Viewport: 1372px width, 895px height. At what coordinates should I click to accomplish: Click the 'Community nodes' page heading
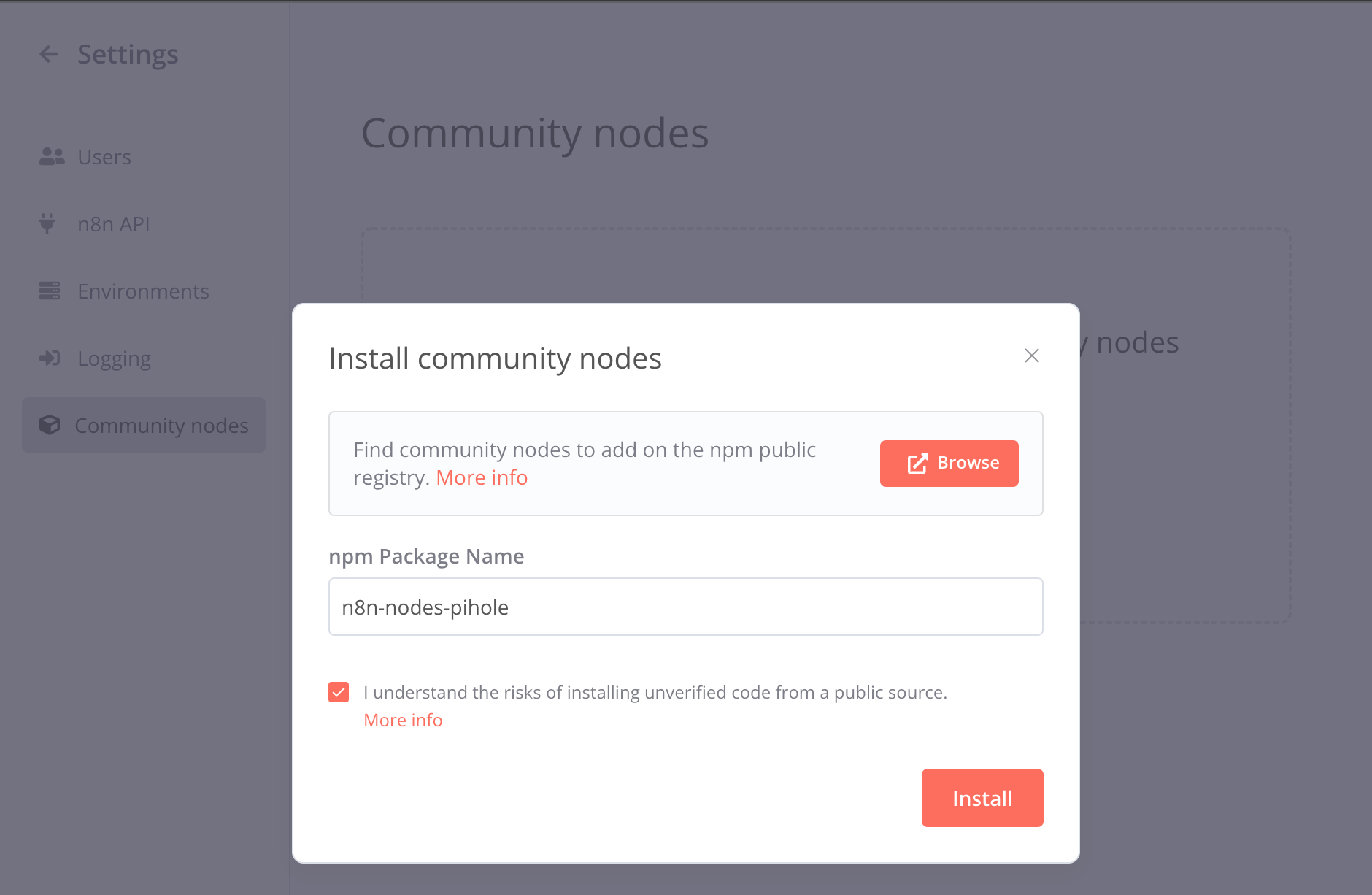pos(535,134)
